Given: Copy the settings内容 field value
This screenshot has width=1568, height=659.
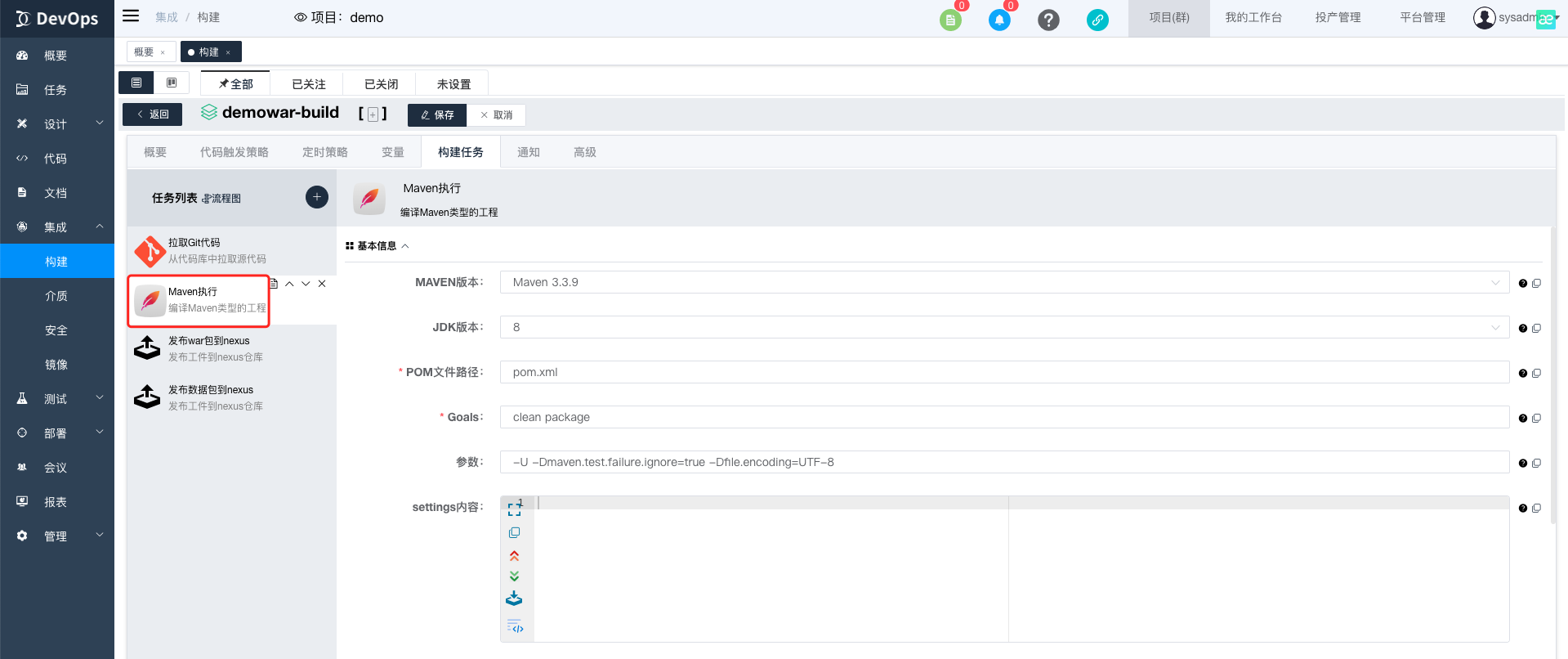Looking at the screenshot, I should 1536,509.
